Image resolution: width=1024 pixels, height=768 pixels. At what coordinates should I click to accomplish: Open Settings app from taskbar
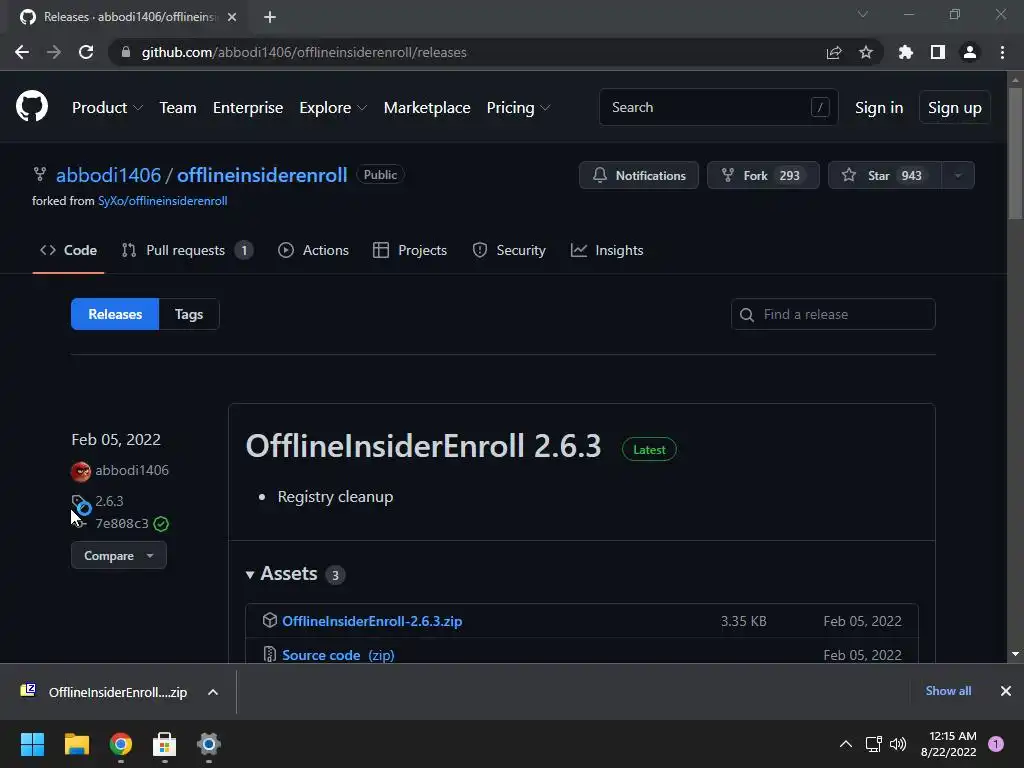208,744
